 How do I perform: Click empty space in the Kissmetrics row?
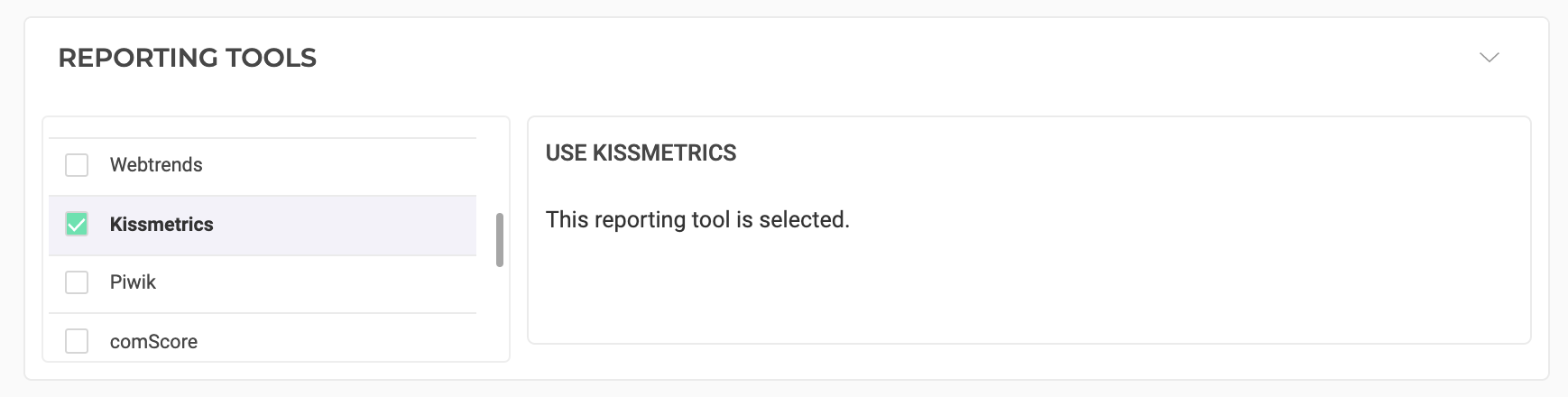(x=352, y=225)
